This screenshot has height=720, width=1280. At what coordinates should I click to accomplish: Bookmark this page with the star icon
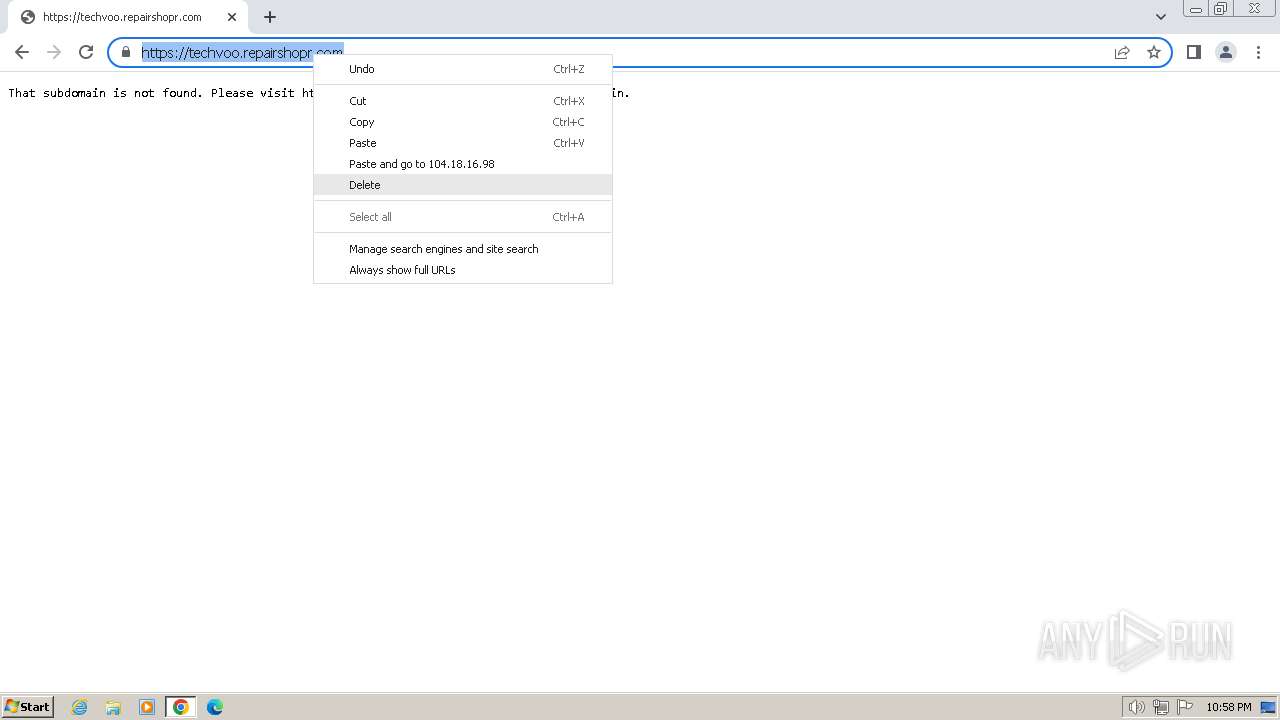pyautogui.click(x=1154, y=52)
